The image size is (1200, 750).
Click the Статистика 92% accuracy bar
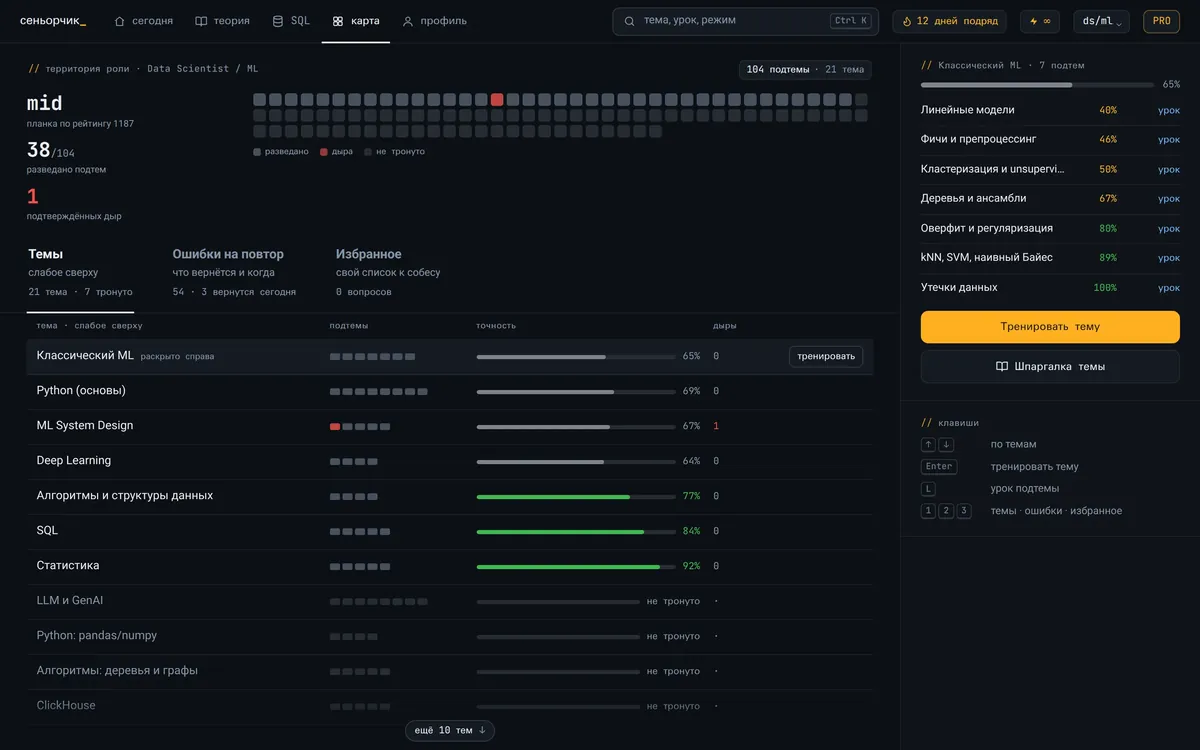(576, 567)
